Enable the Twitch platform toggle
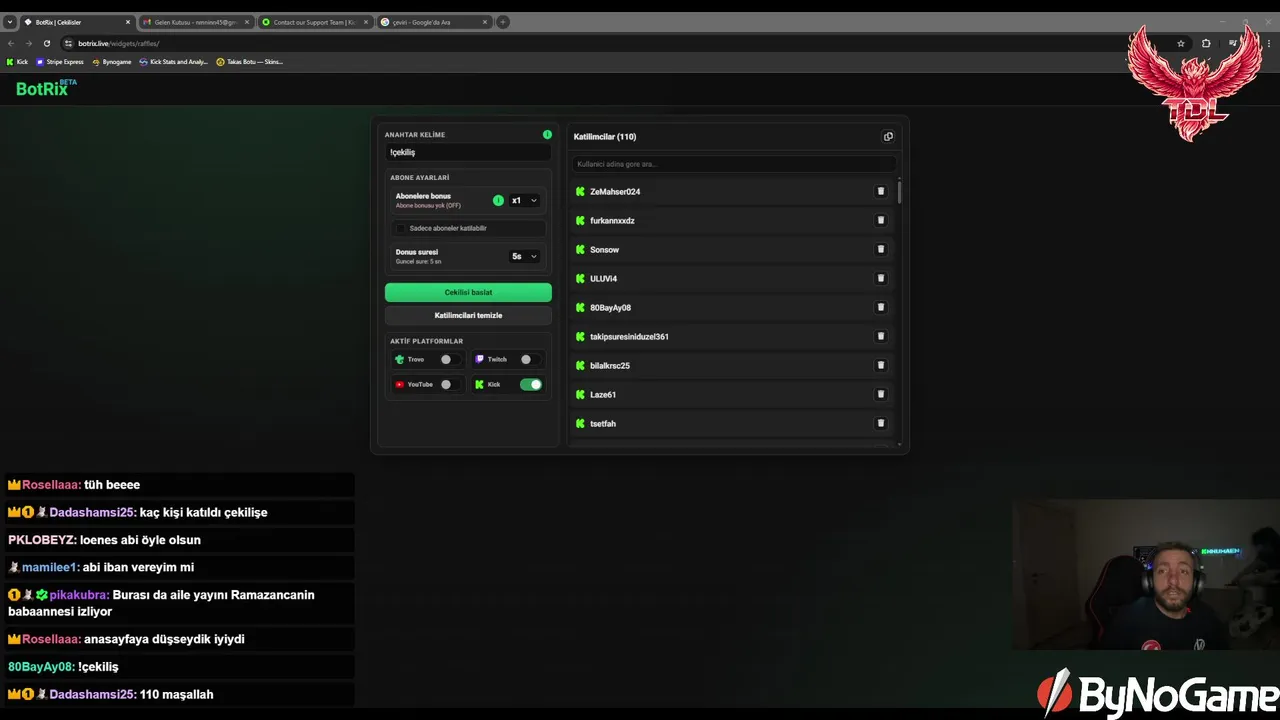This screenshot has height=720, width=1280. (531, 359)
